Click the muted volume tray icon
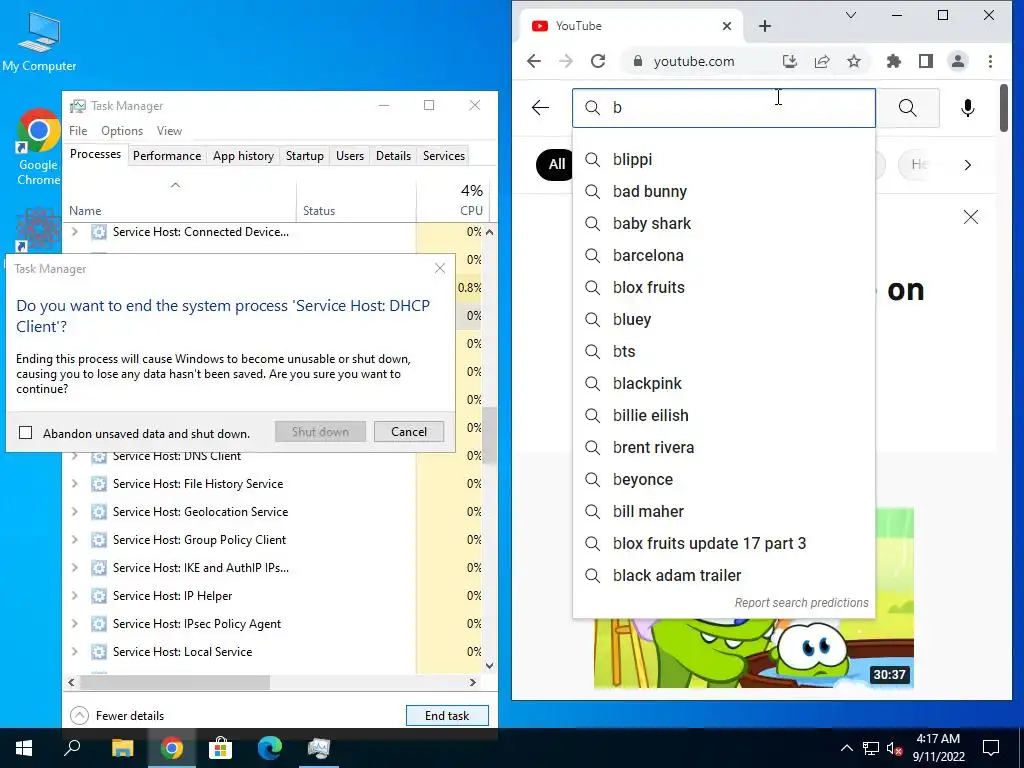The width and height of the screenshot is (1024, 768). point(894,748)
